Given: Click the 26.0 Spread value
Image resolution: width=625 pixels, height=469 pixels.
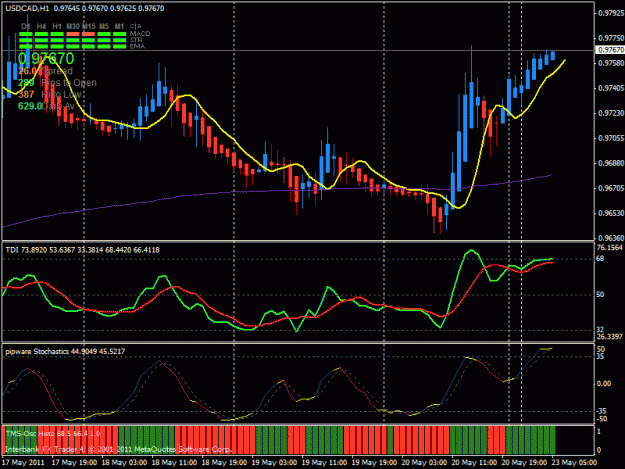Looking at the screenshot, I should (x=28, y=71).
